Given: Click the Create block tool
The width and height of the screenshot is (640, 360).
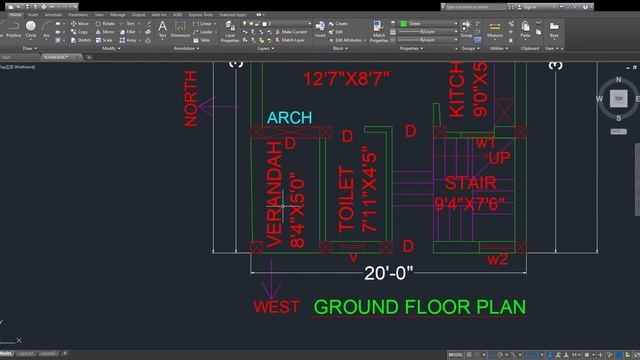Looking at the screenshot, I should [338, 24].
